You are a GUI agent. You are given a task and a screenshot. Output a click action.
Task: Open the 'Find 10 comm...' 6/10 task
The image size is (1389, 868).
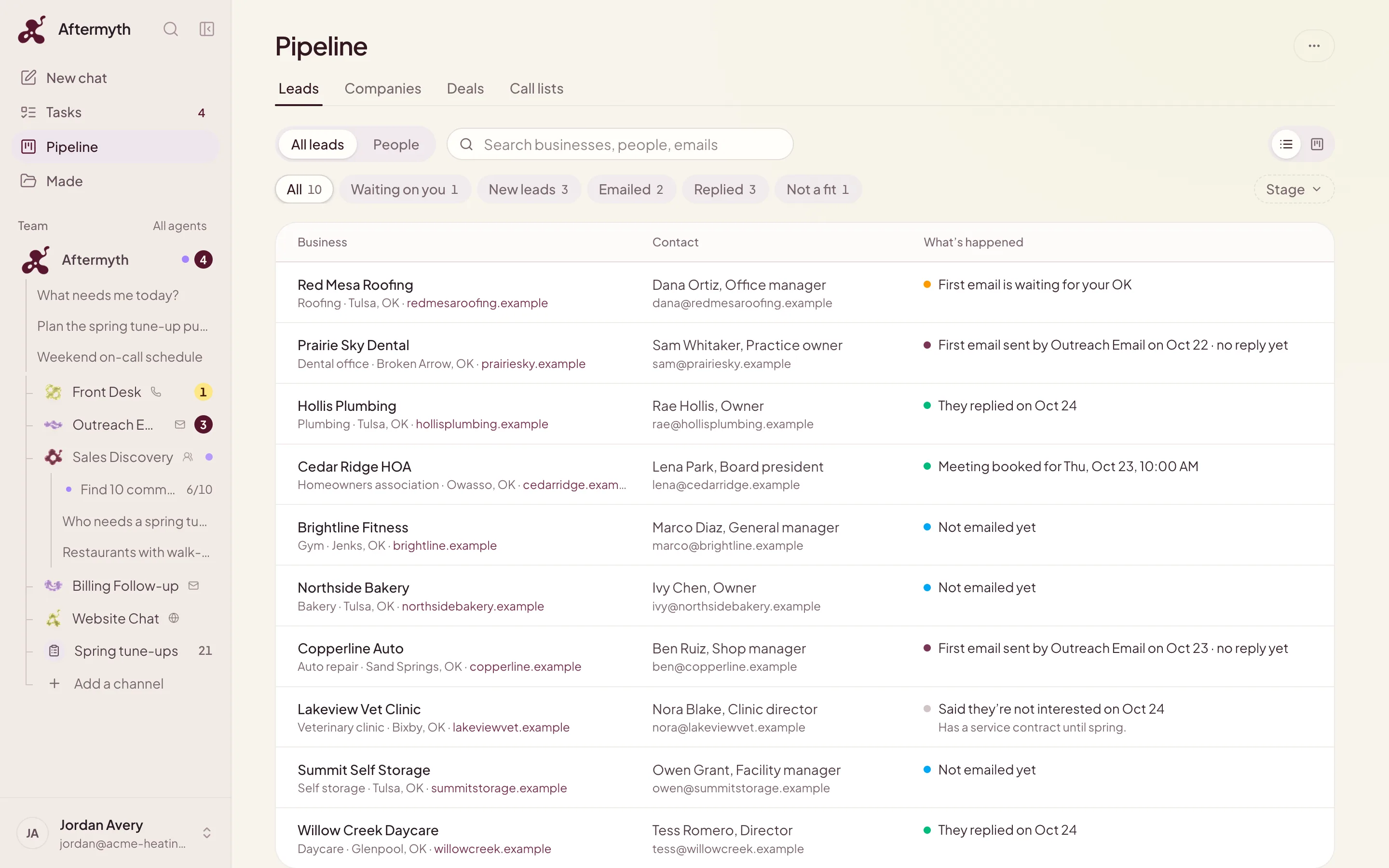[138, 489]
